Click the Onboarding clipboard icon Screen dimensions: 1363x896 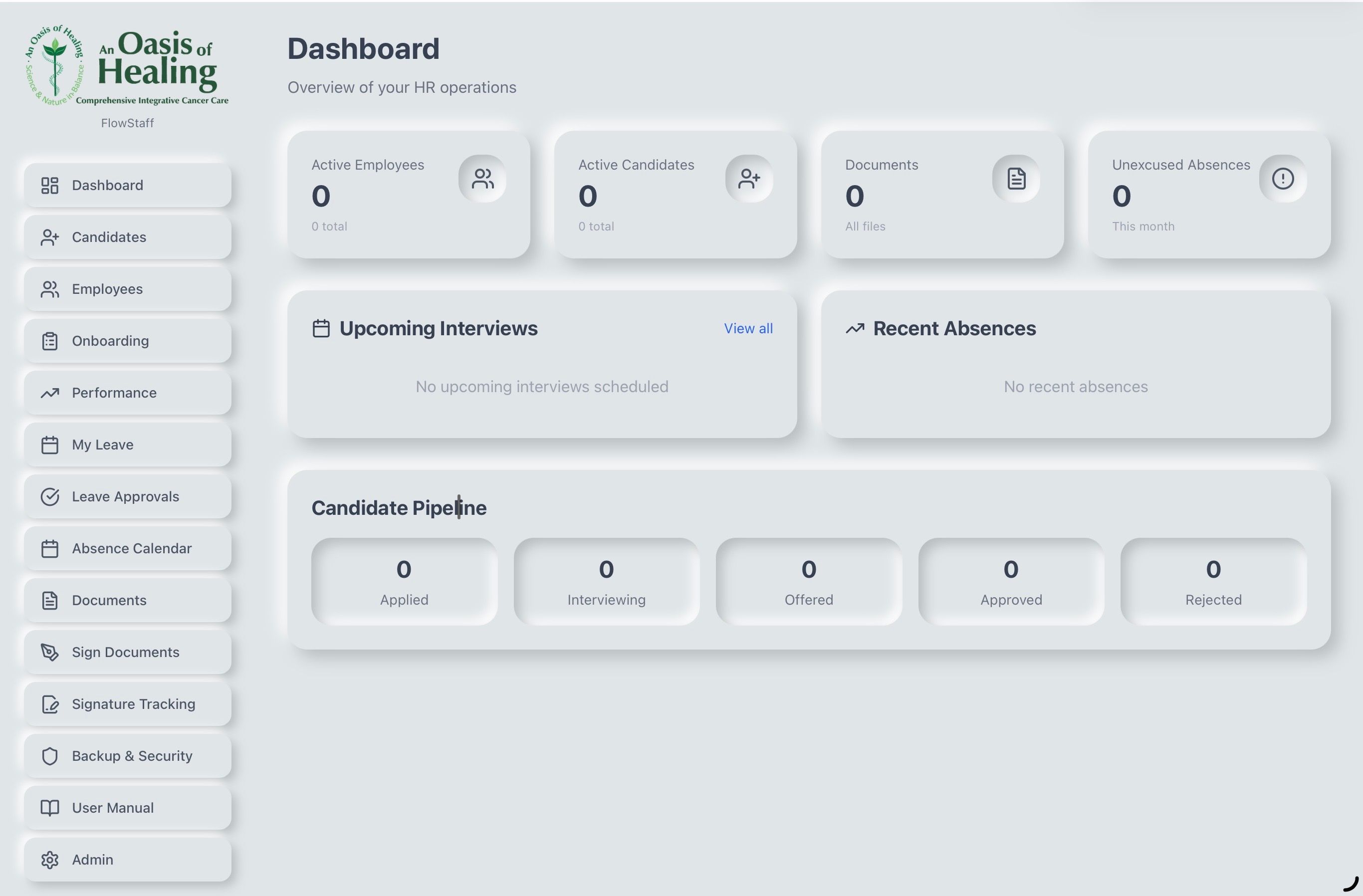click(x=50, y=341)
